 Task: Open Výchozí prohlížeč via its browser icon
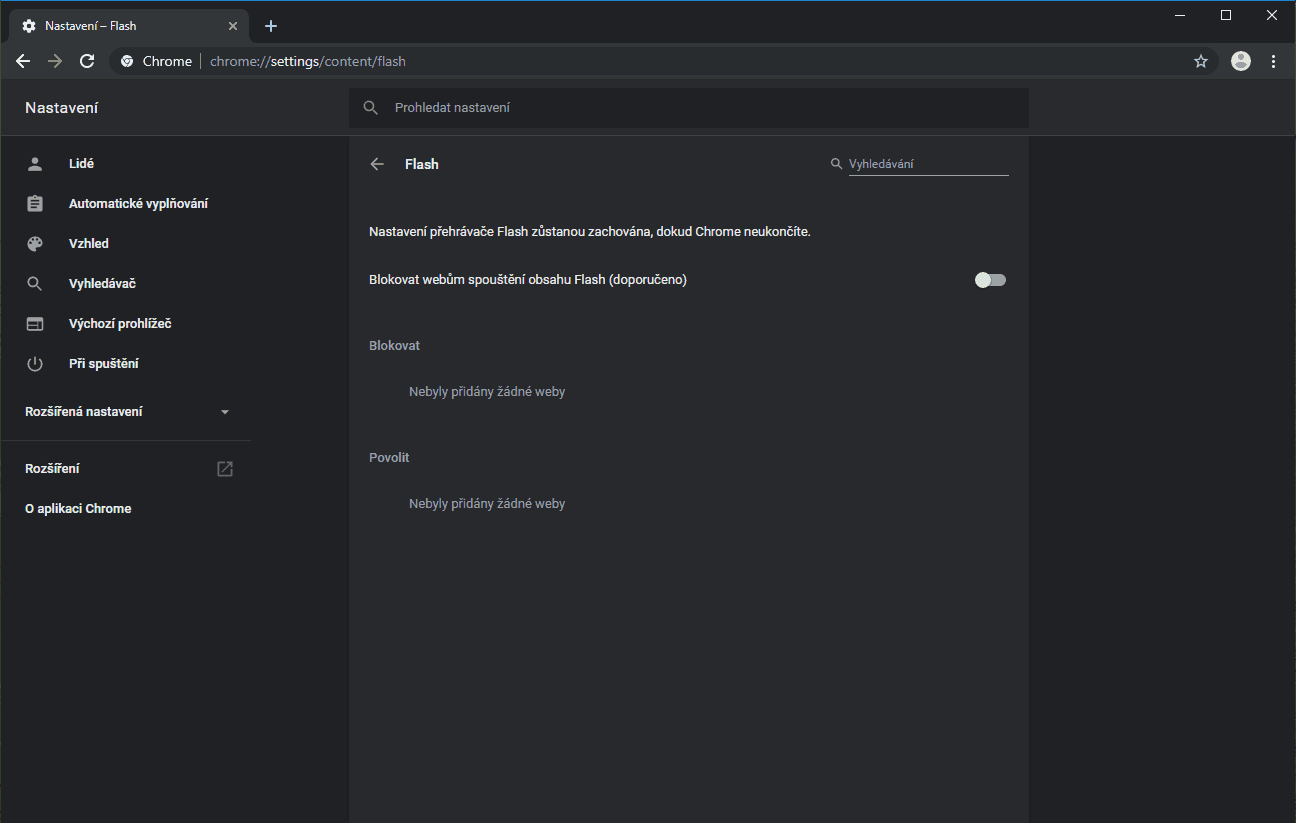click(35, 323)
